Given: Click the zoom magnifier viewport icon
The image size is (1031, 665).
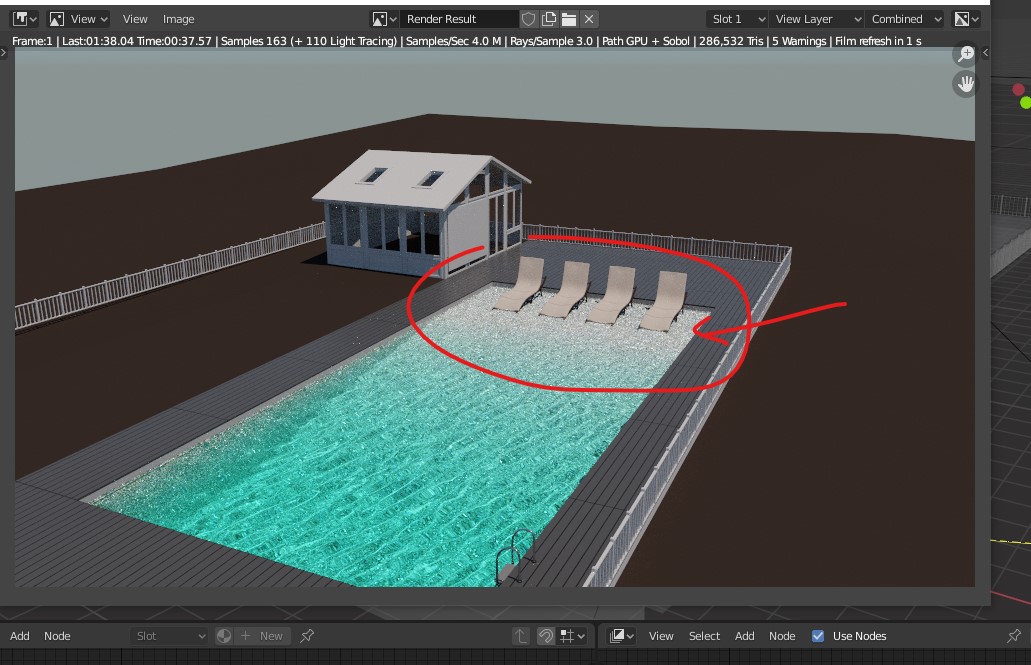Looking at the screenshot, I should pyautogui.click(x=965, y=54).
